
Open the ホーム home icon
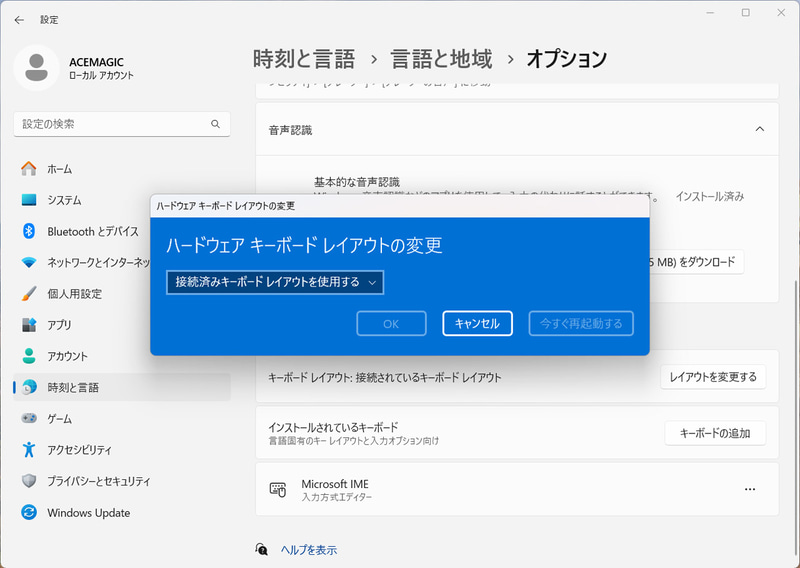(x=29, y=169)
